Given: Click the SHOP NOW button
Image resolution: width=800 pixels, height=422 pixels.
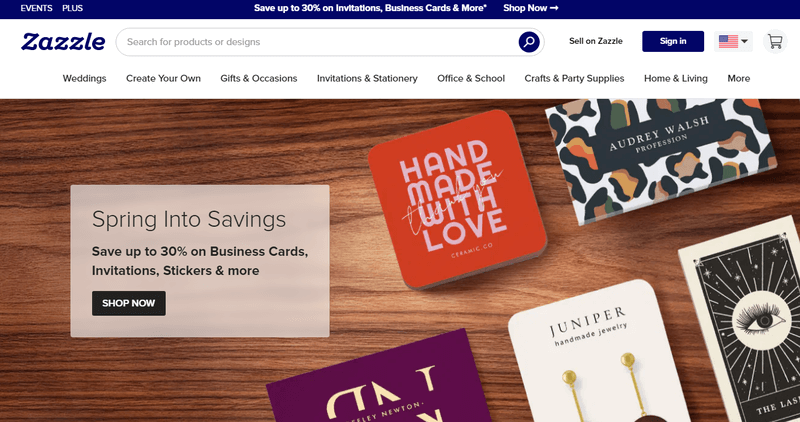Looking at the screenshot, I should point(129,303).
